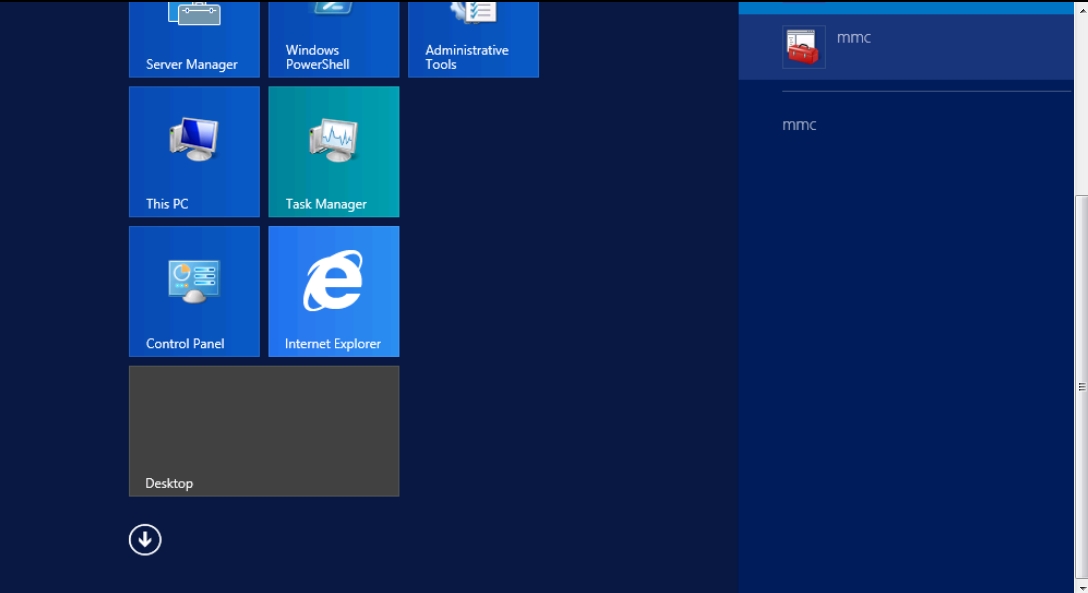1088x593 pixels.
Task: Switch to the gray Desktop tile
Action: tap(264, 430)
